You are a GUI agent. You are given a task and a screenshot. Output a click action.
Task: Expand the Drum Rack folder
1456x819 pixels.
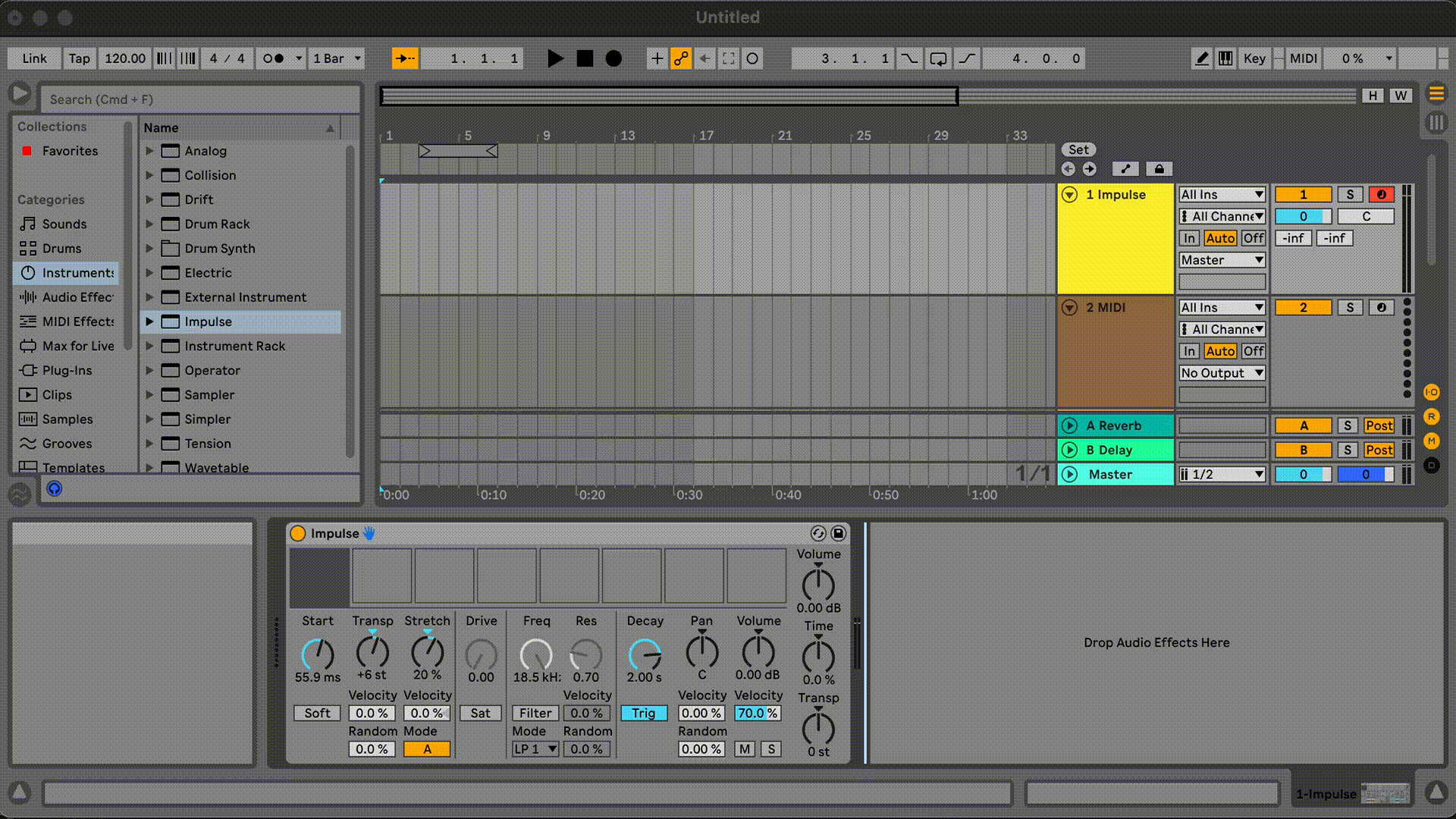149,224
